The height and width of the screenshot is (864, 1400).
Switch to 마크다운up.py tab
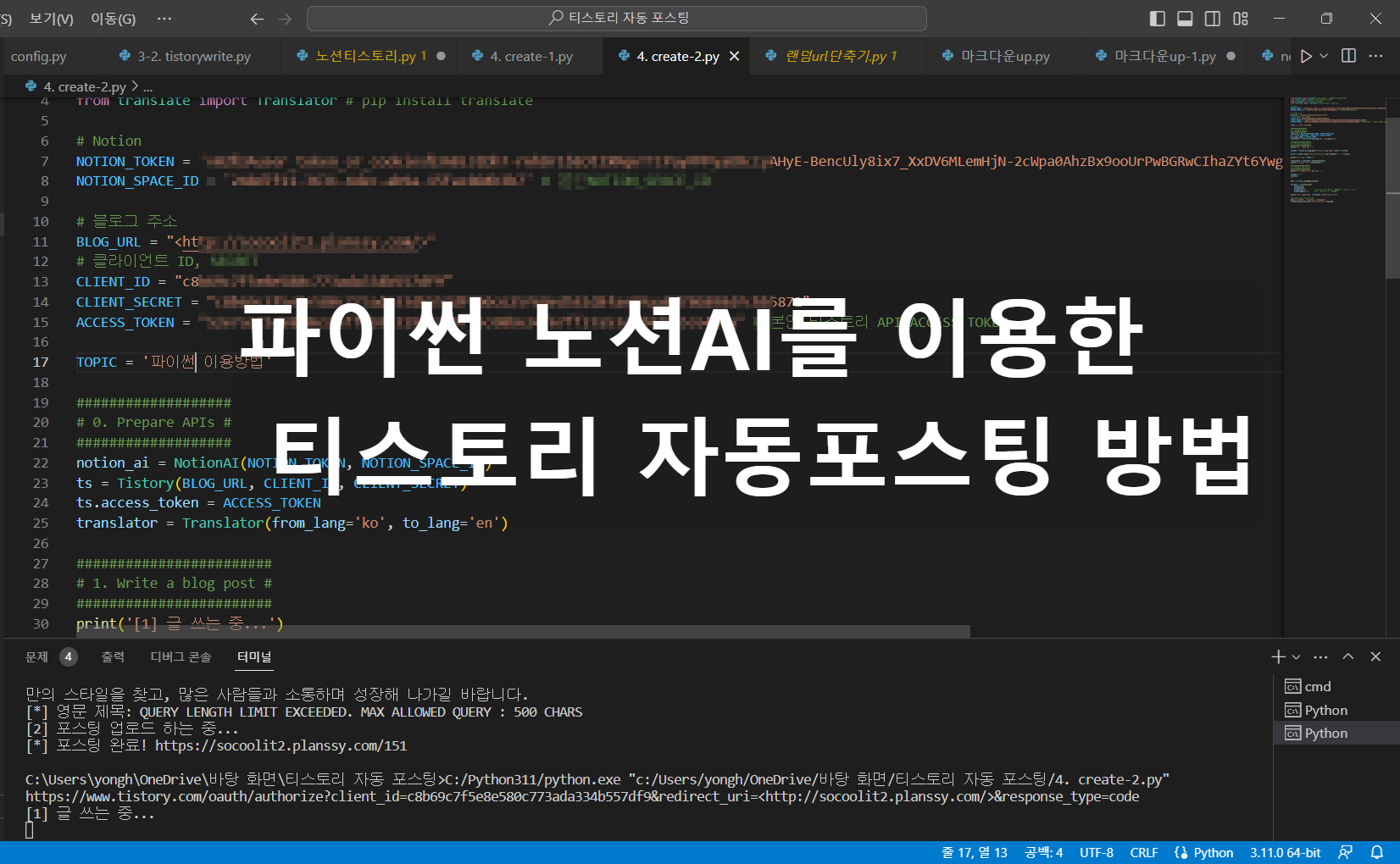point(1005,56)
